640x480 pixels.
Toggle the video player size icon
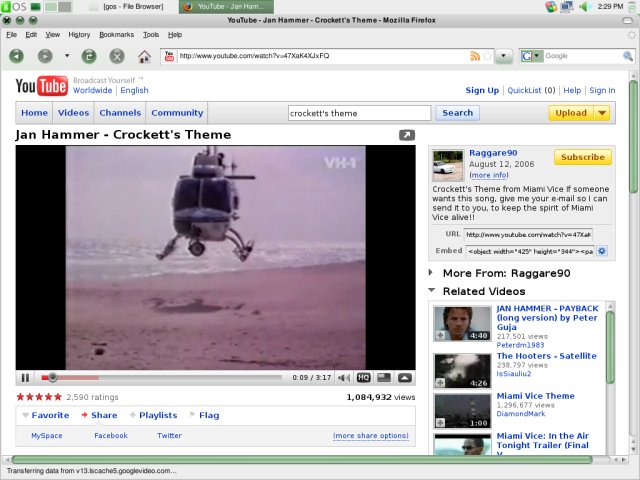[x=384, y=378]
